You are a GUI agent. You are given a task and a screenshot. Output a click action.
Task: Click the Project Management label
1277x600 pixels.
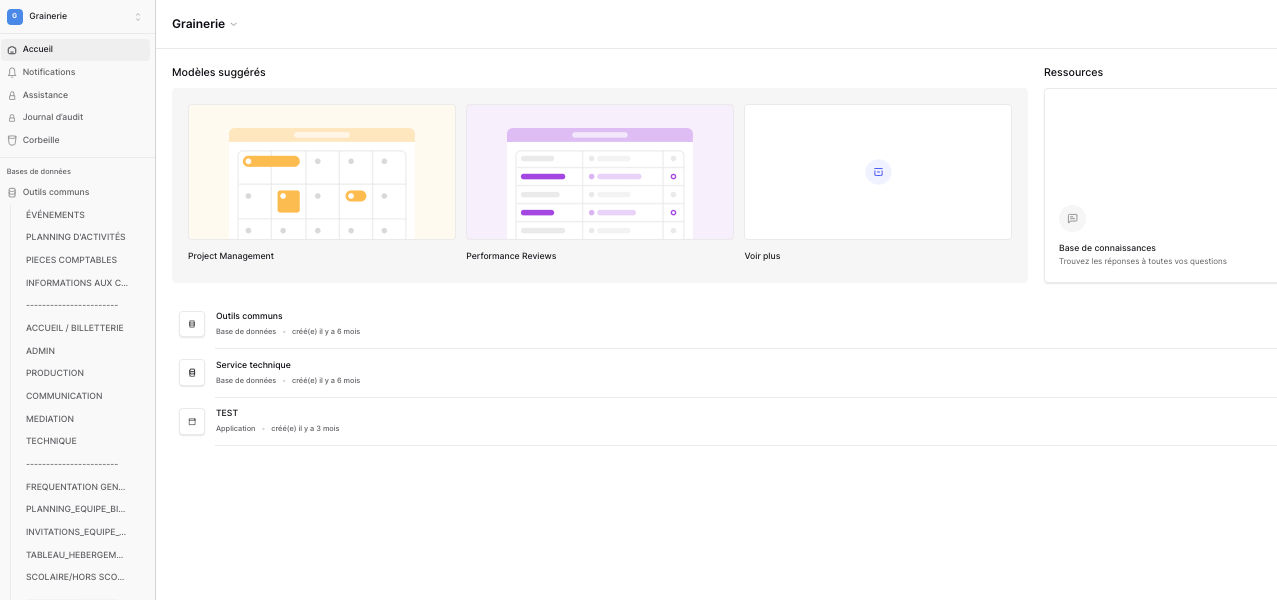pyautogui.click(x=231, y=256)
